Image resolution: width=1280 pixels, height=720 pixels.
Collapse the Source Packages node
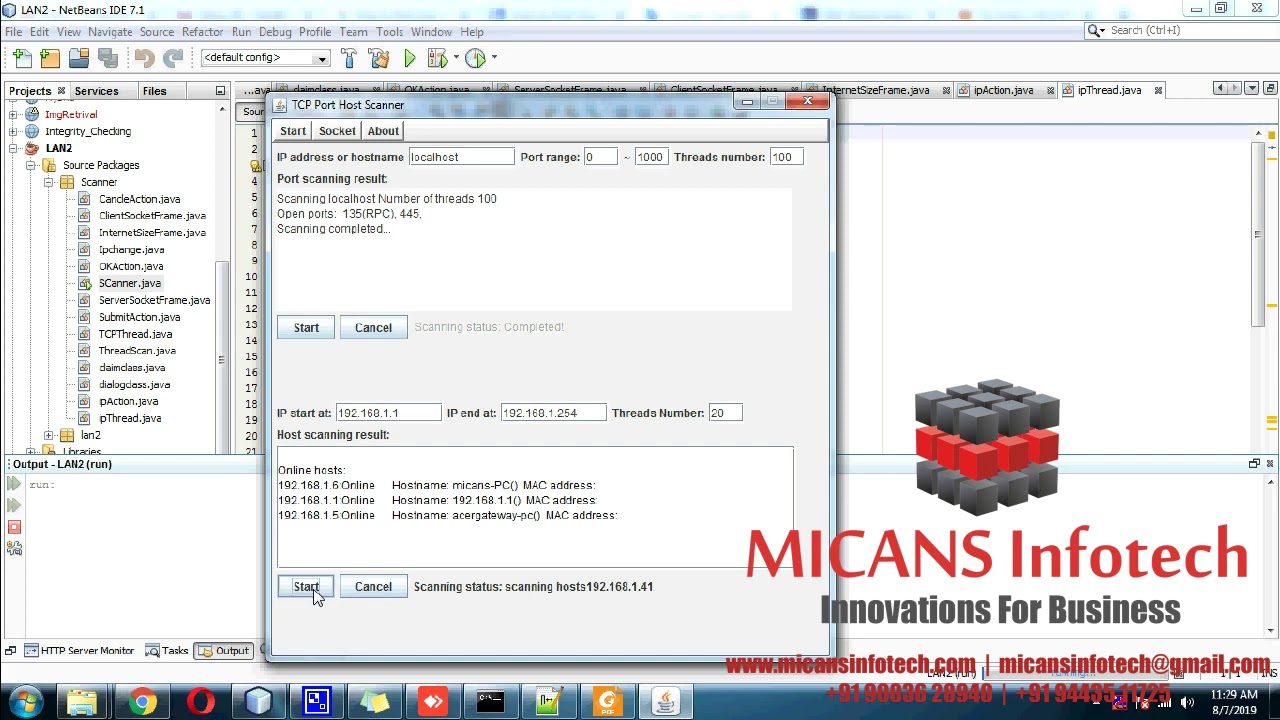(x=30, y=166)
